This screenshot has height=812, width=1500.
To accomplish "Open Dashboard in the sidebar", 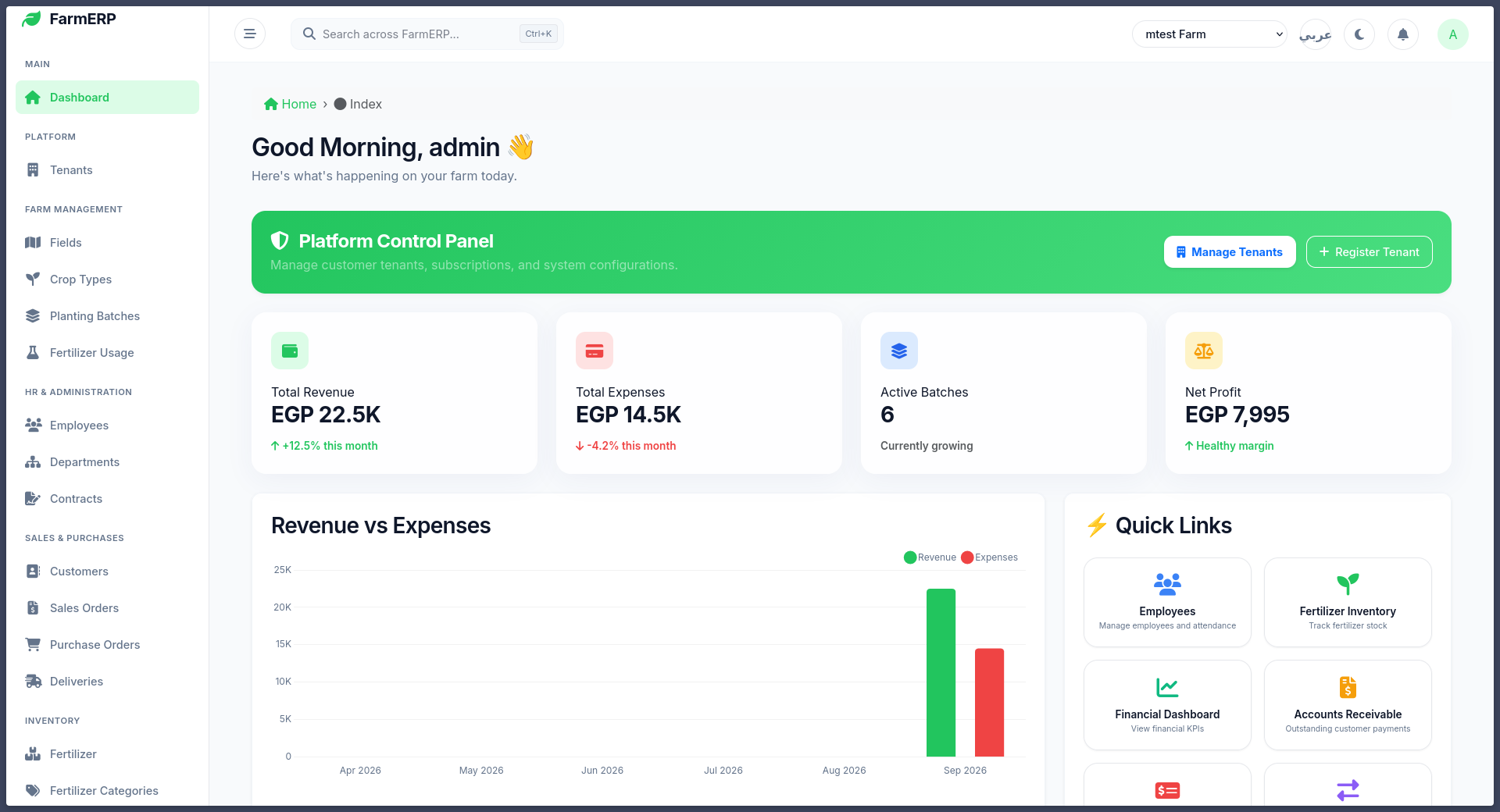I will pyautogui.click(x=107, y=98).
